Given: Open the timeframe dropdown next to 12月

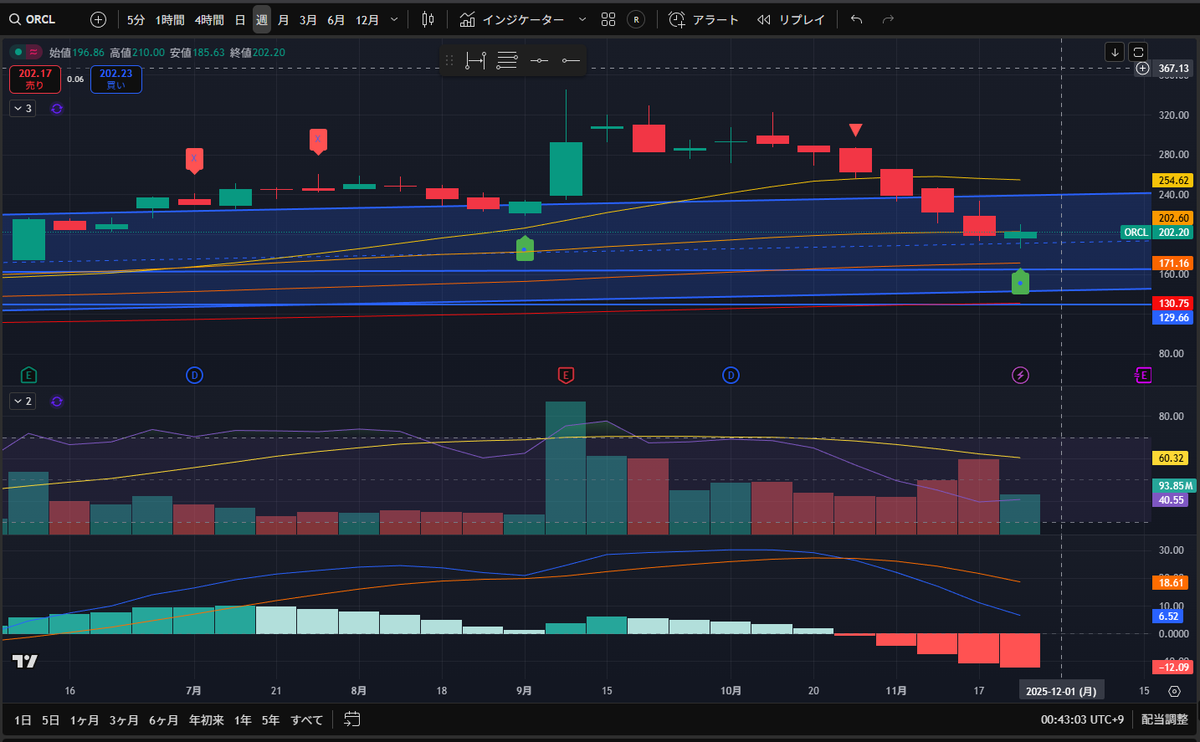Looking at the screenshot, I should (394, 19).
